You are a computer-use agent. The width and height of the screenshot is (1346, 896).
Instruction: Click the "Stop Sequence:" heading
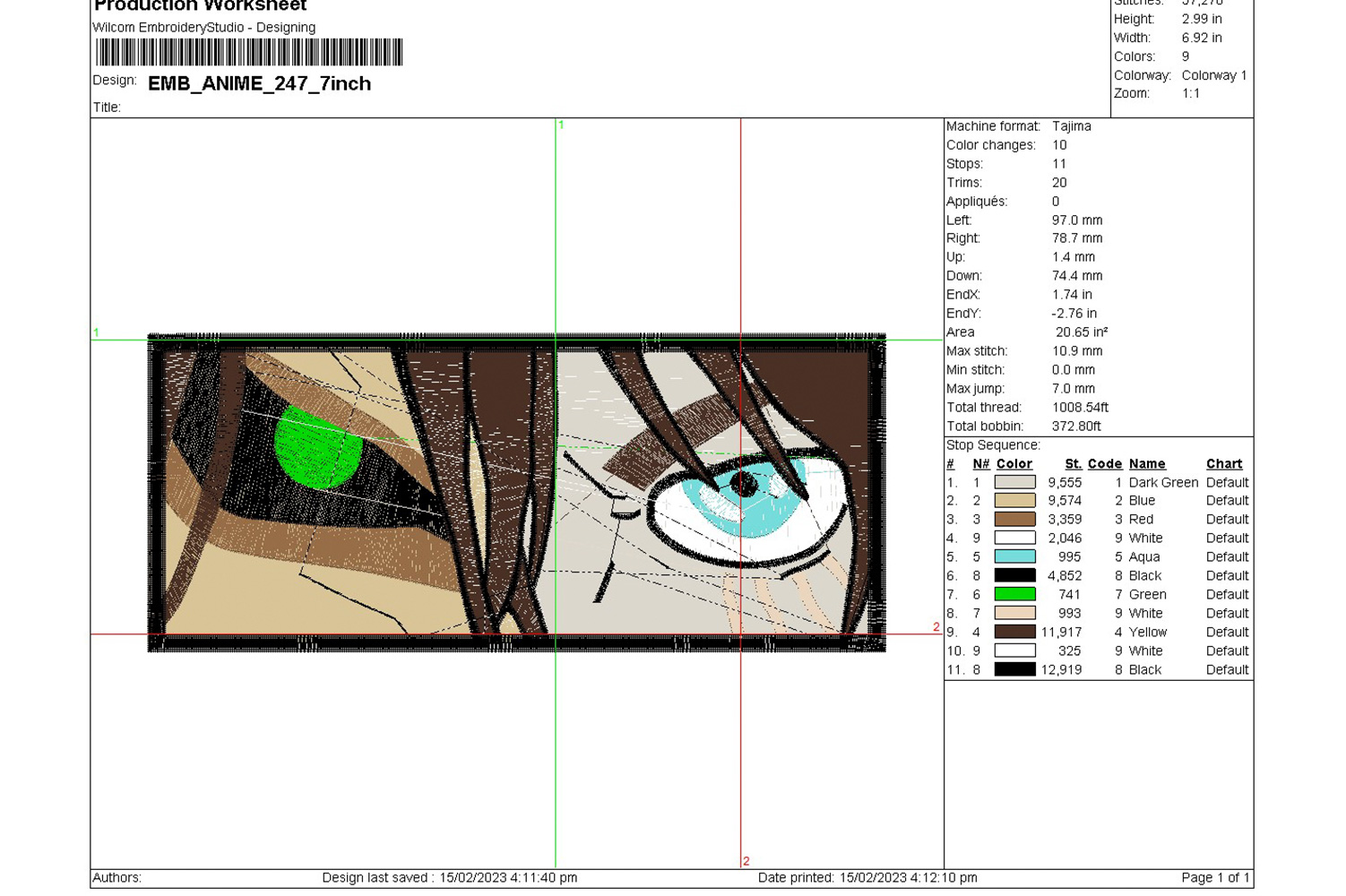tap(993, 445)
